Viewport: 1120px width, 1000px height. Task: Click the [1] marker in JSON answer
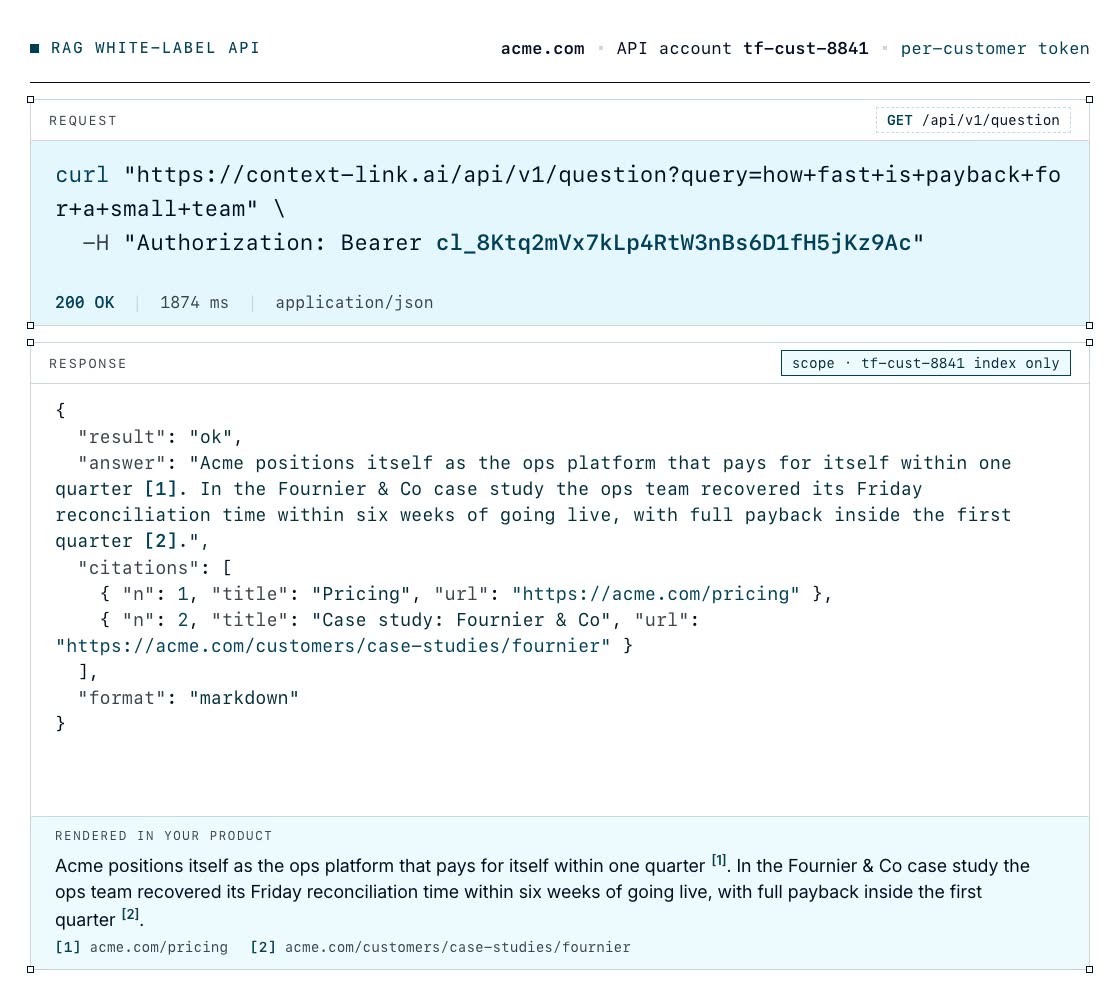(161, 489)
